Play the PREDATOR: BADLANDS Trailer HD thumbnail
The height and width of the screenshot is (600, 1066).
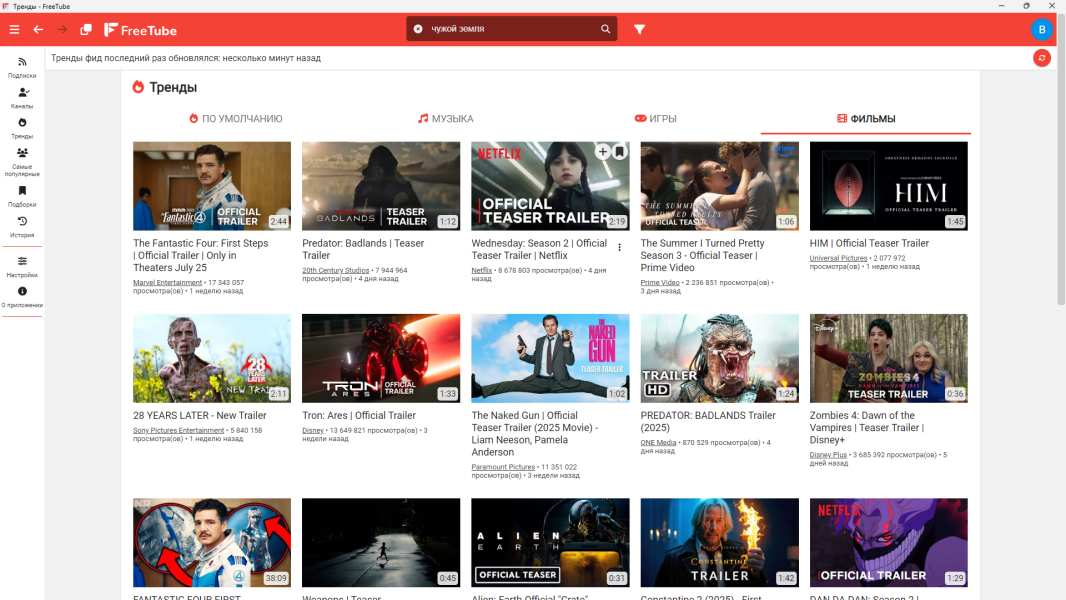pyautogui.click(x=719, y=358)
